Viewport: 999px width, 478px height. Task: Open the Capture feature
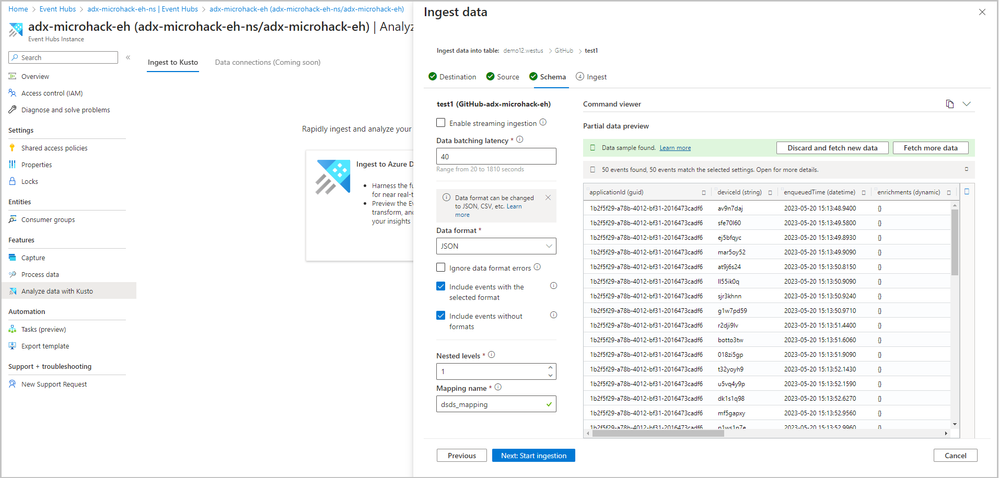tap(33, 257)
